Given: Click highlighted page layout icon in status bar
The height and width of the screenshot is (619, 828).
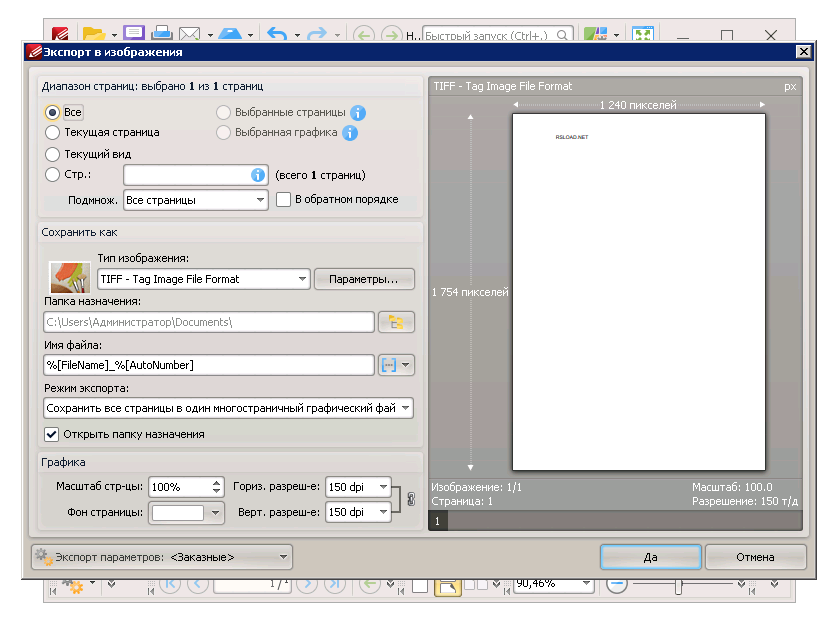Looking at the screenshot, I should (447, 587).
